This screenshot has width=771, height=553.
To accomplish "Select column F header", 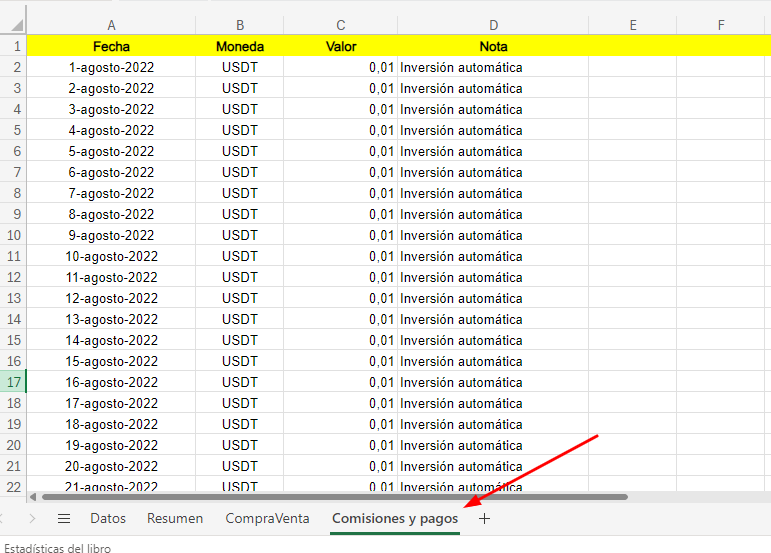I will coord(720,25).
